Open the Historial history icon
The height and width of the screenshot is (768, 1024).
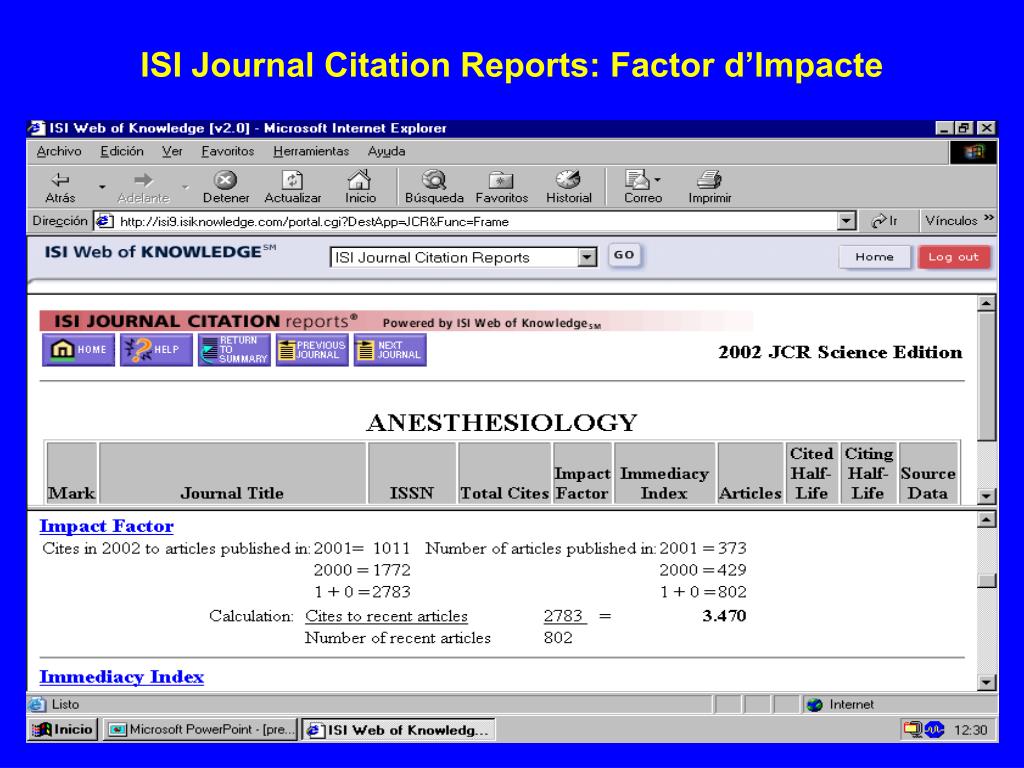click(568, 180)
